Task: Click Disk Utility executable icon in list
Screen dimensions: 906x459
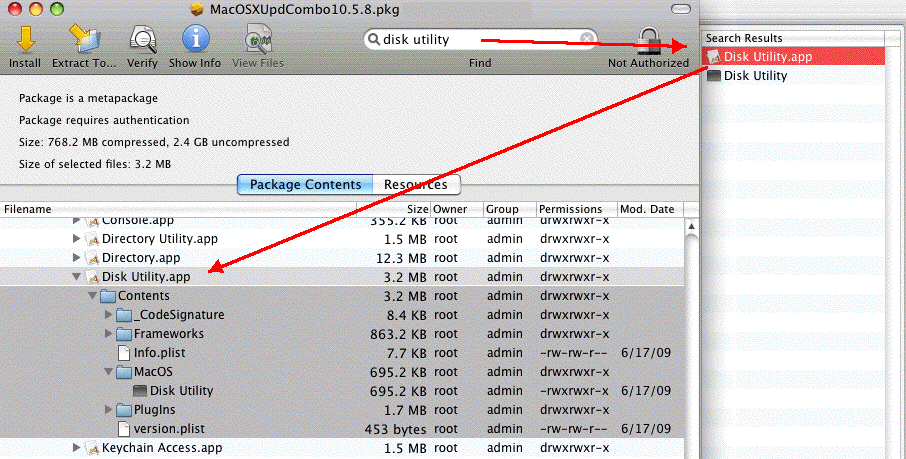Action: click(140, 391)
